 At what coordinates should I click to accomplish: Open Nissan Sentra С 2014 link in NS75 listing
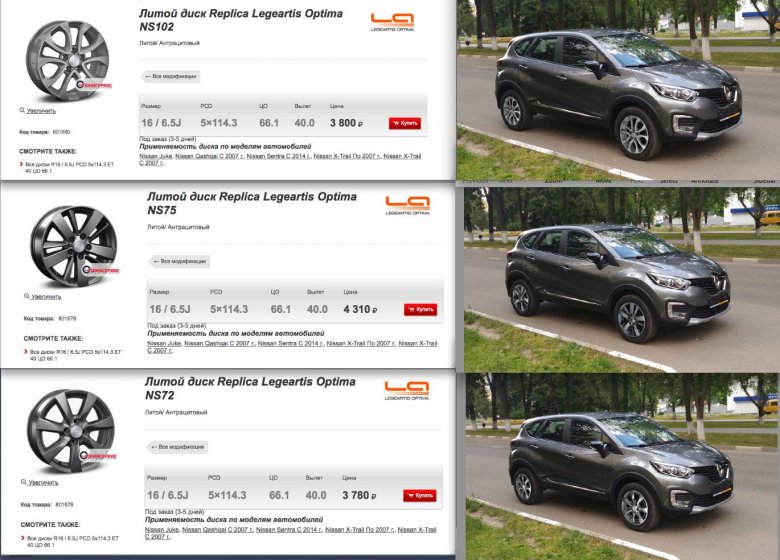coord(290,343)
